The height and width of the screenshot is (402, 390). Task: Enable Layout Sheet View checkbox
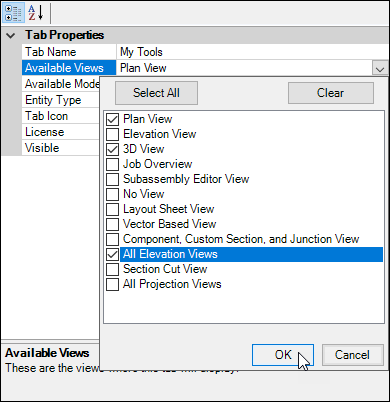[x=112, y=209]
